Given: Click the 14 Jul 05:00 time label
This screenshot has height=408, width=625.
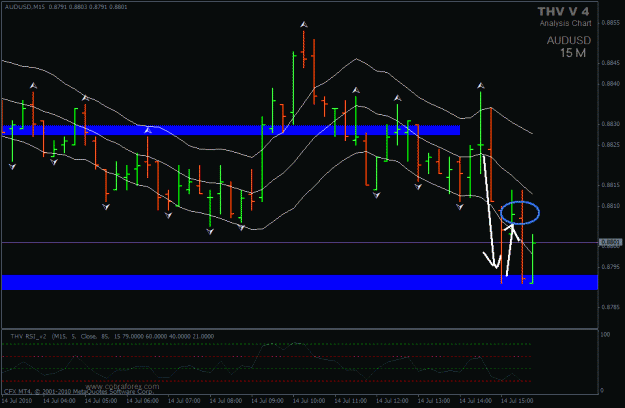Looking at the screenshot, I should [101, 400].
